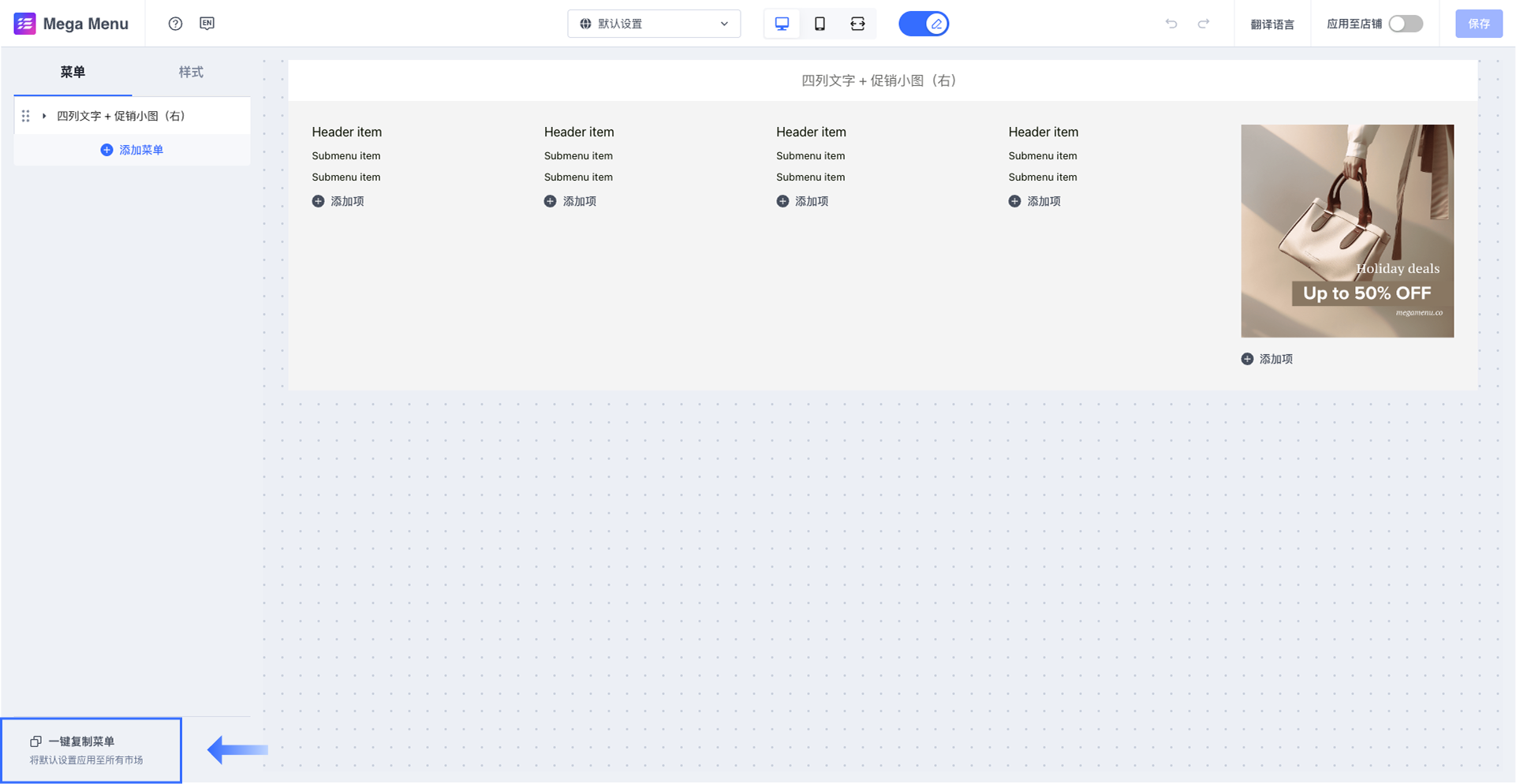Click 添加菜单 in the sidebar

[x=132, y=150]
